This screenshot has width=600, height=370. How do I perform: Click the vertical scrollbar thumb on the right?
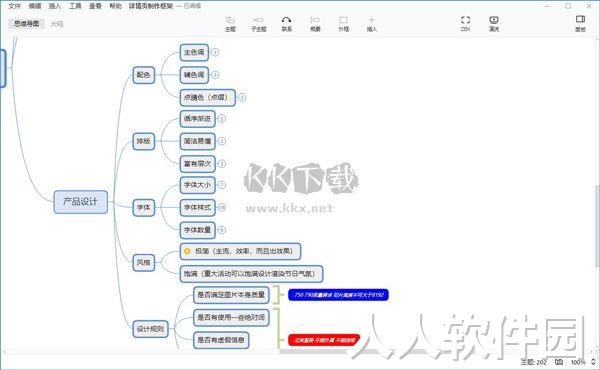click(x=597, y=227)
